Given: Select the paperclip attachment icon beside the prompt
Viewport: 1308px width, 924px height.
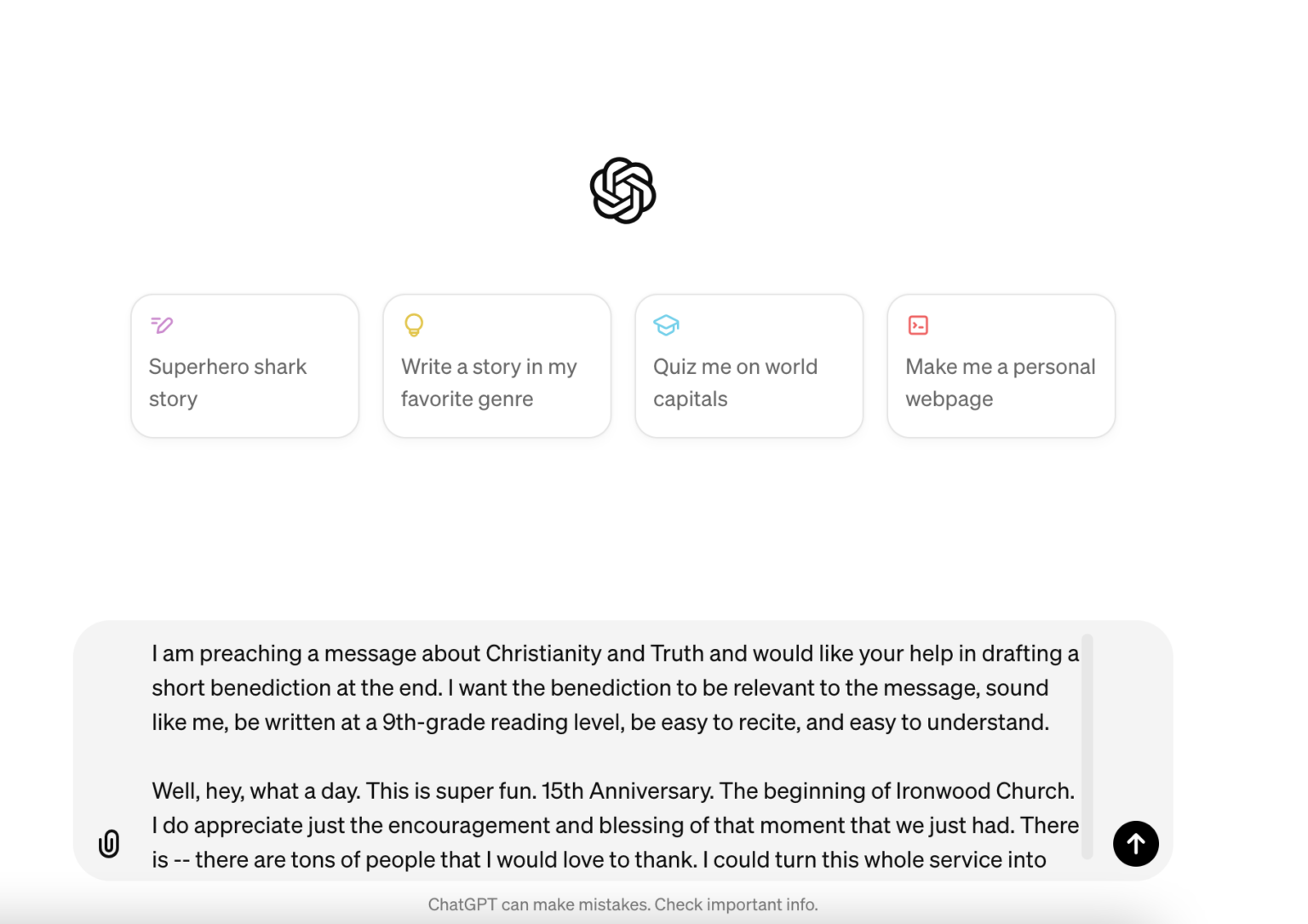Looking at the screenshot, I should coord(109,843).
